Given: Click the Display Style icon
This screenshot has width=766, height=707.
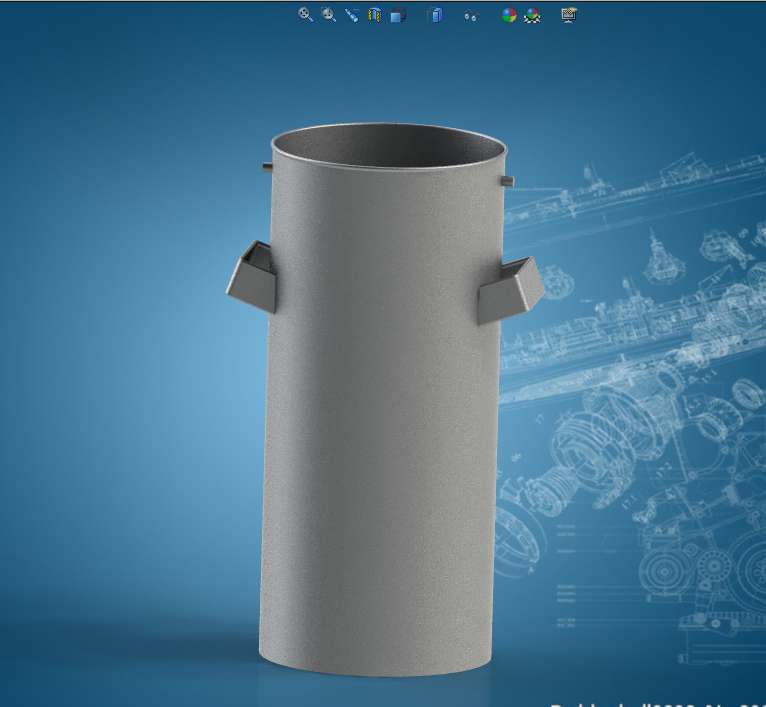Looking at the screenshot, I should pyautogui.click(x=435, y=15).
